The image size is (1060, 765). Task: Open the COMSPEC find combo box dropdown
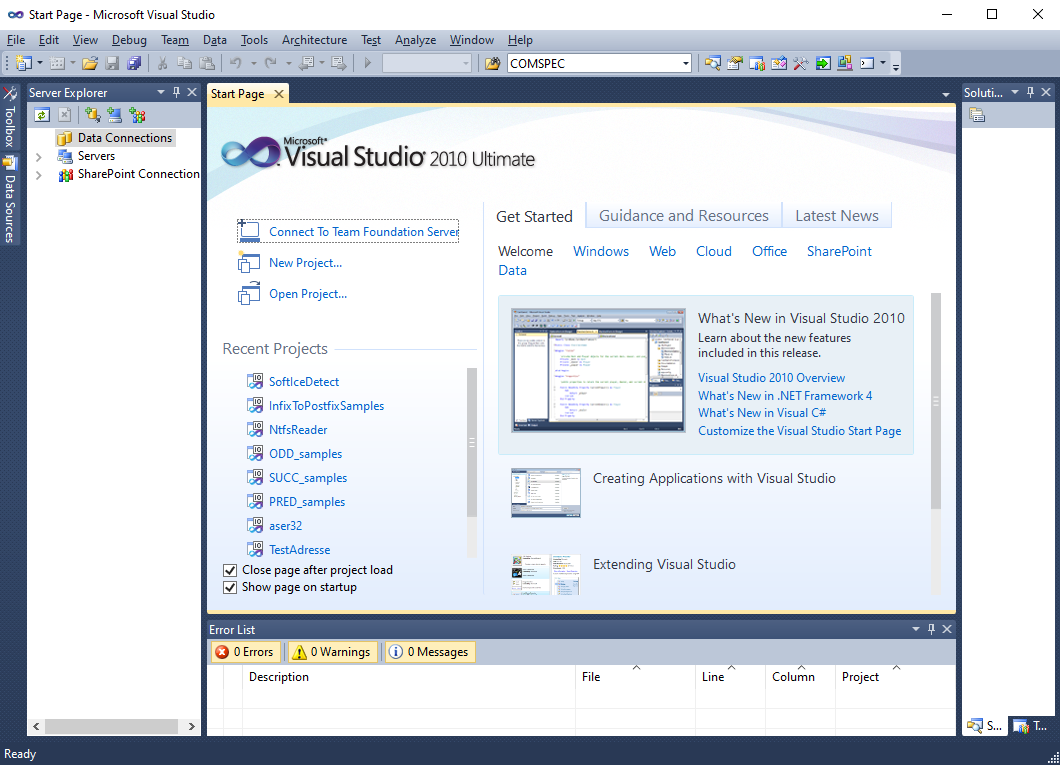click(686, 63)
